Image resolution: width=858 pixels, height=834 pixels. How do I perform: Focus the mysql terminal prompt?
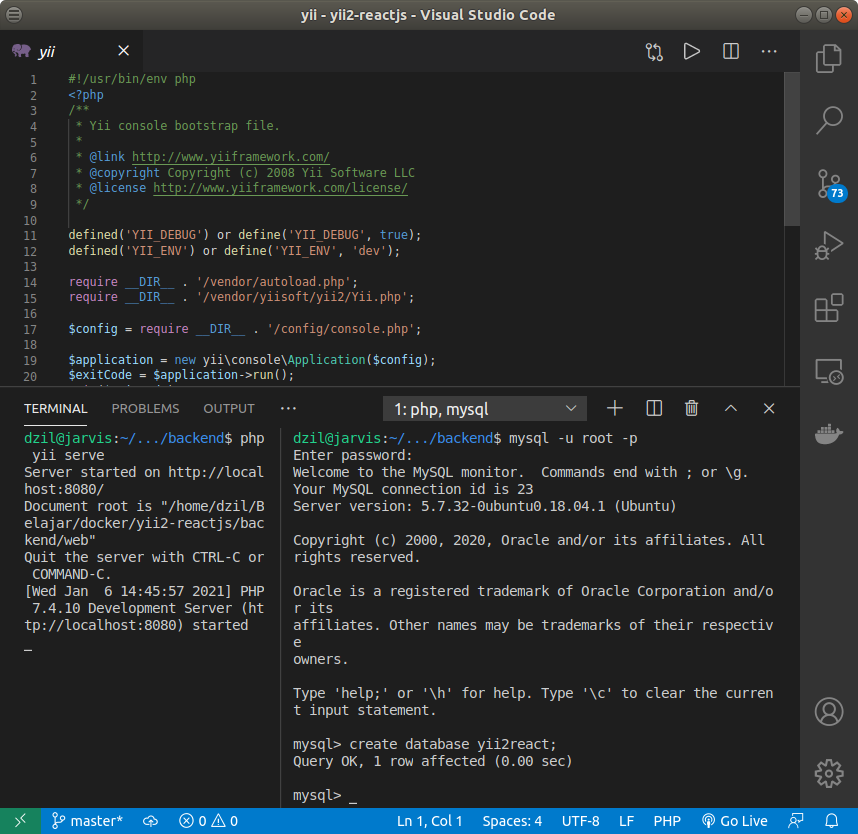pyautogui.click(x=326, y=795)
